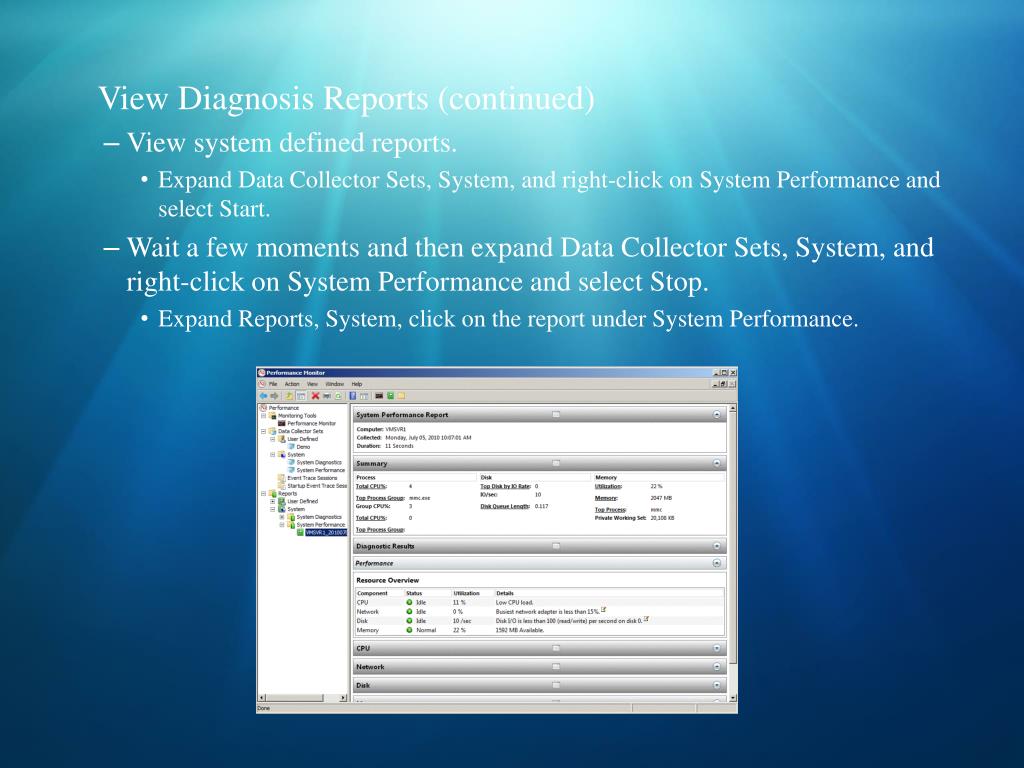Select Performance Monitor in the tree
Viewport: 1024px width, 768px height.
[x=312, y=423]
